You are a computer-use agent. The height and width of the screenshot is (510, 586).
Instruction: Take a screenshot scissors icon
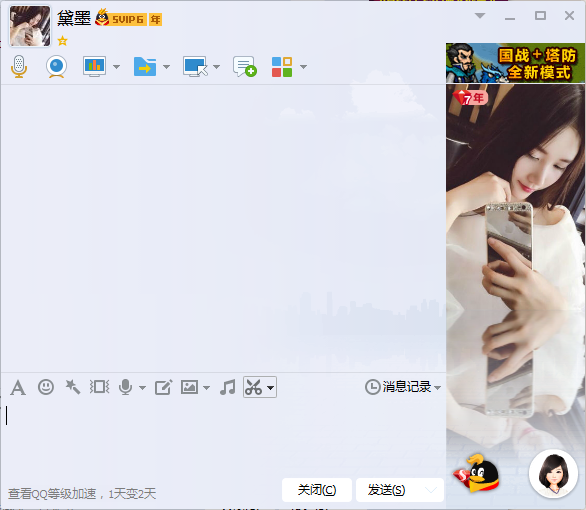(x=254, y=387)
